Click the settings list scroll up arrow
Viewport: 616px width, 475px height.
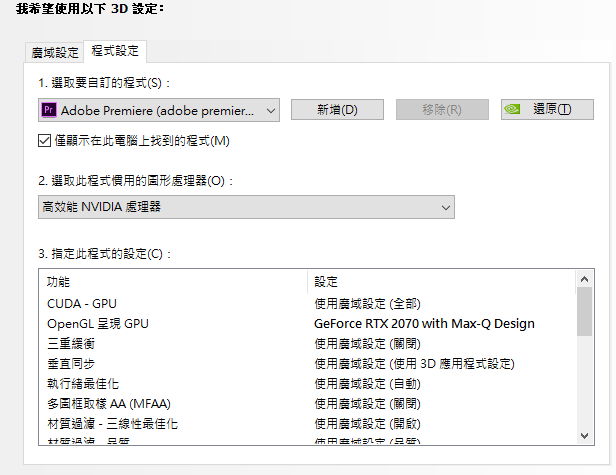584,279
